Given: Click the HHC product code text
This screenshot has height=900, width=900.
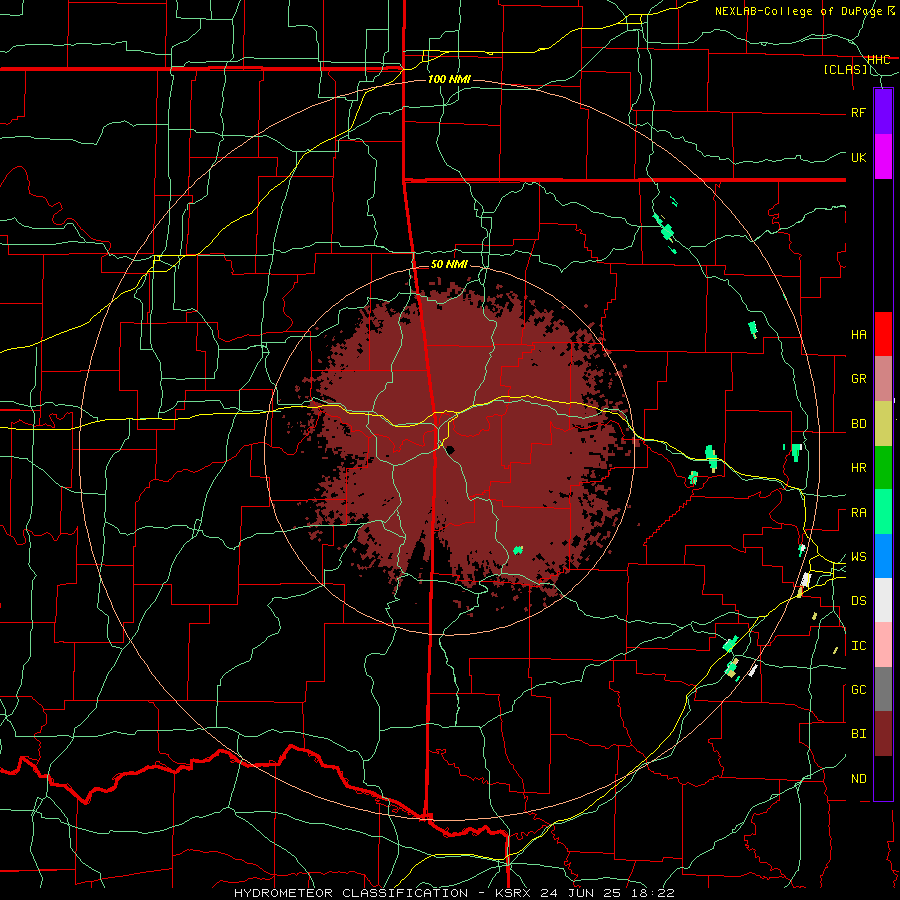Looking at the screenshot, I should (878, 60).
